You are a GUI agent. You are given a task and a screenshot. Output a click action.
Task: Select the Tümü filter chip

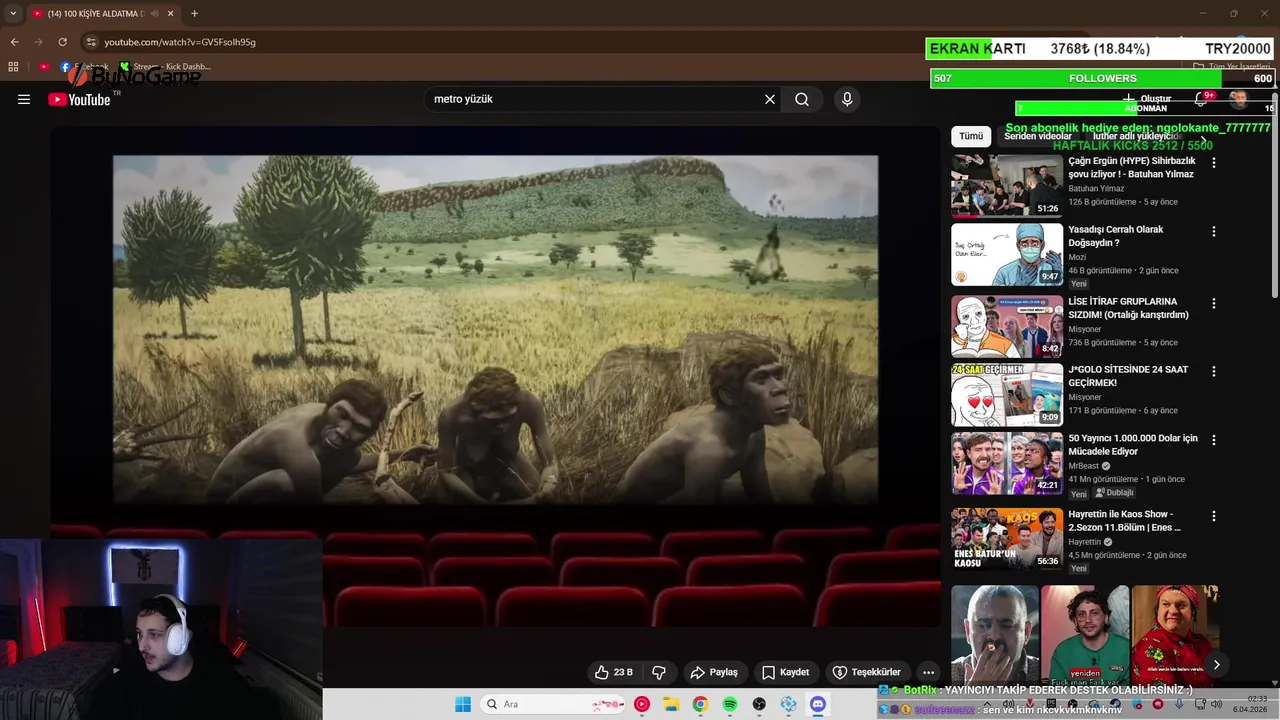tap(971, 136)
